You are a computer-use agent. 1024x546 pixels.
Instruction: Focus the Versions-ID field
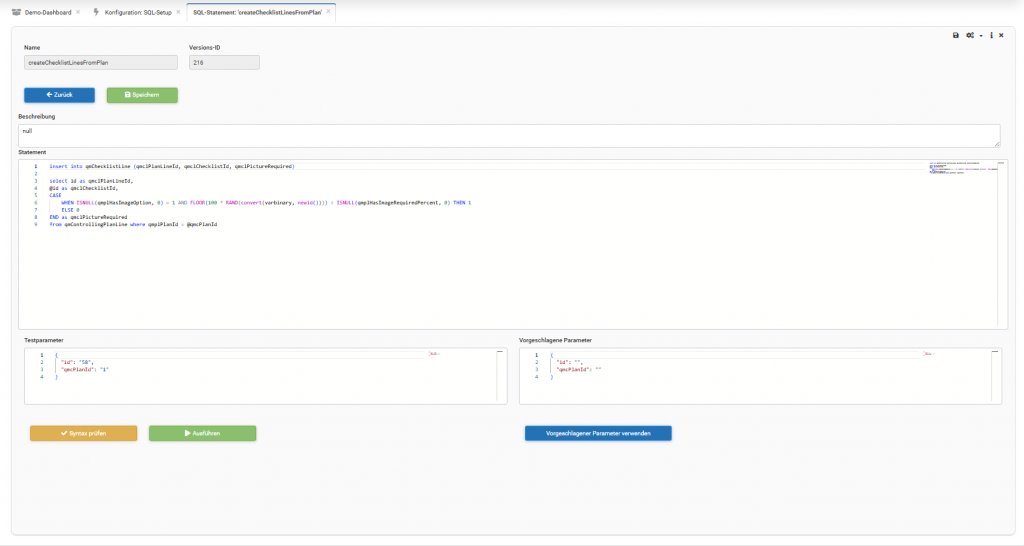224,63
